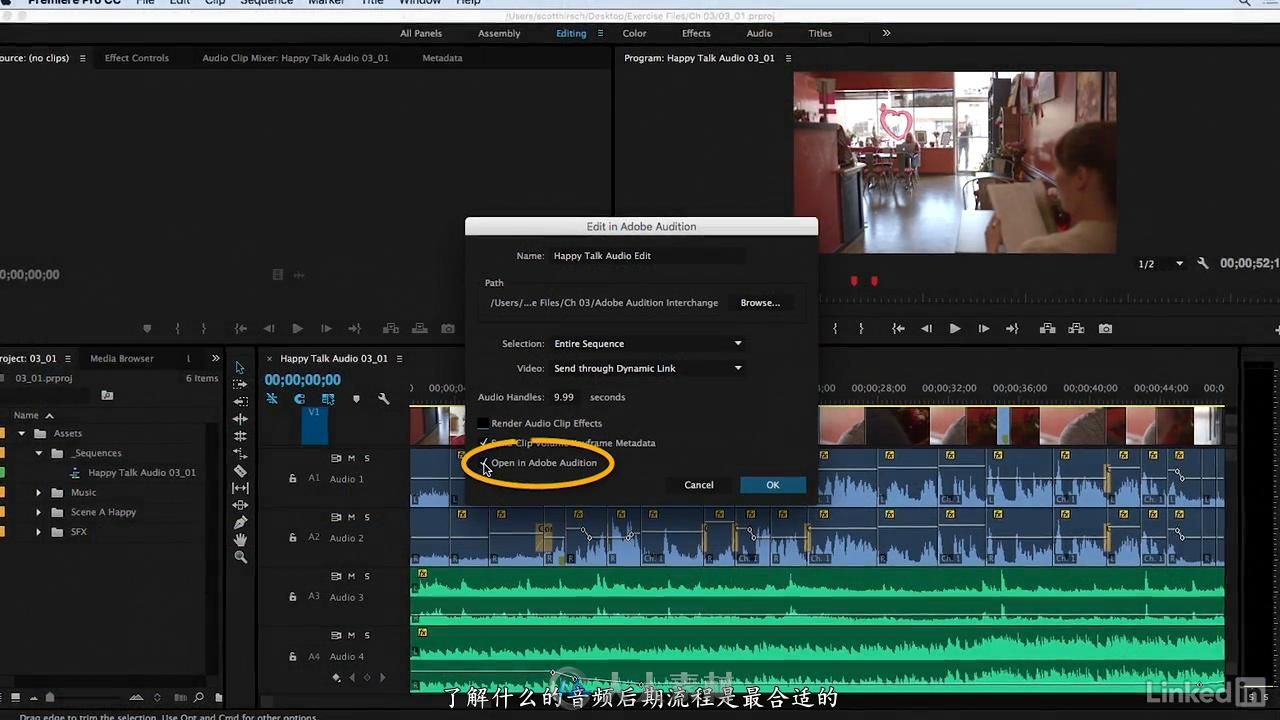Screen dimensions: 1280x720
Task: Go to In point in Program Monitor
Action: coord(898,328)
